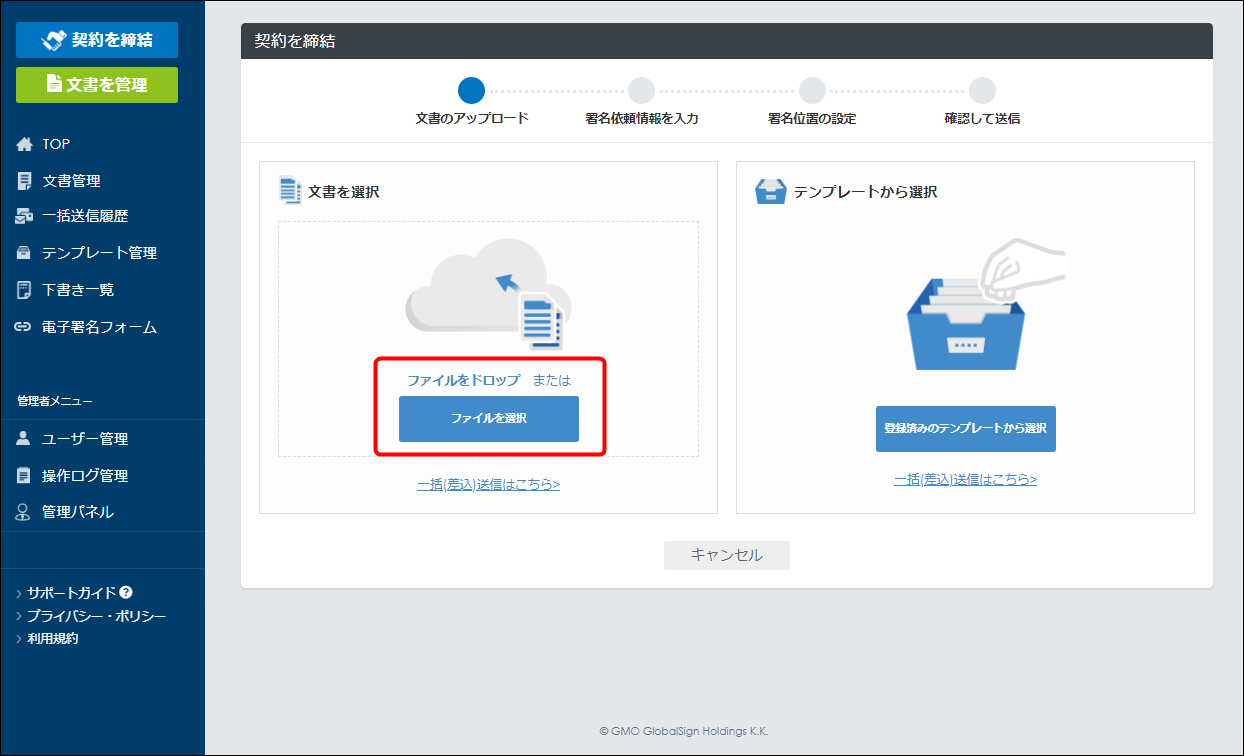Click the キャンセル button

pyautogui.click(x=727, y=555)
